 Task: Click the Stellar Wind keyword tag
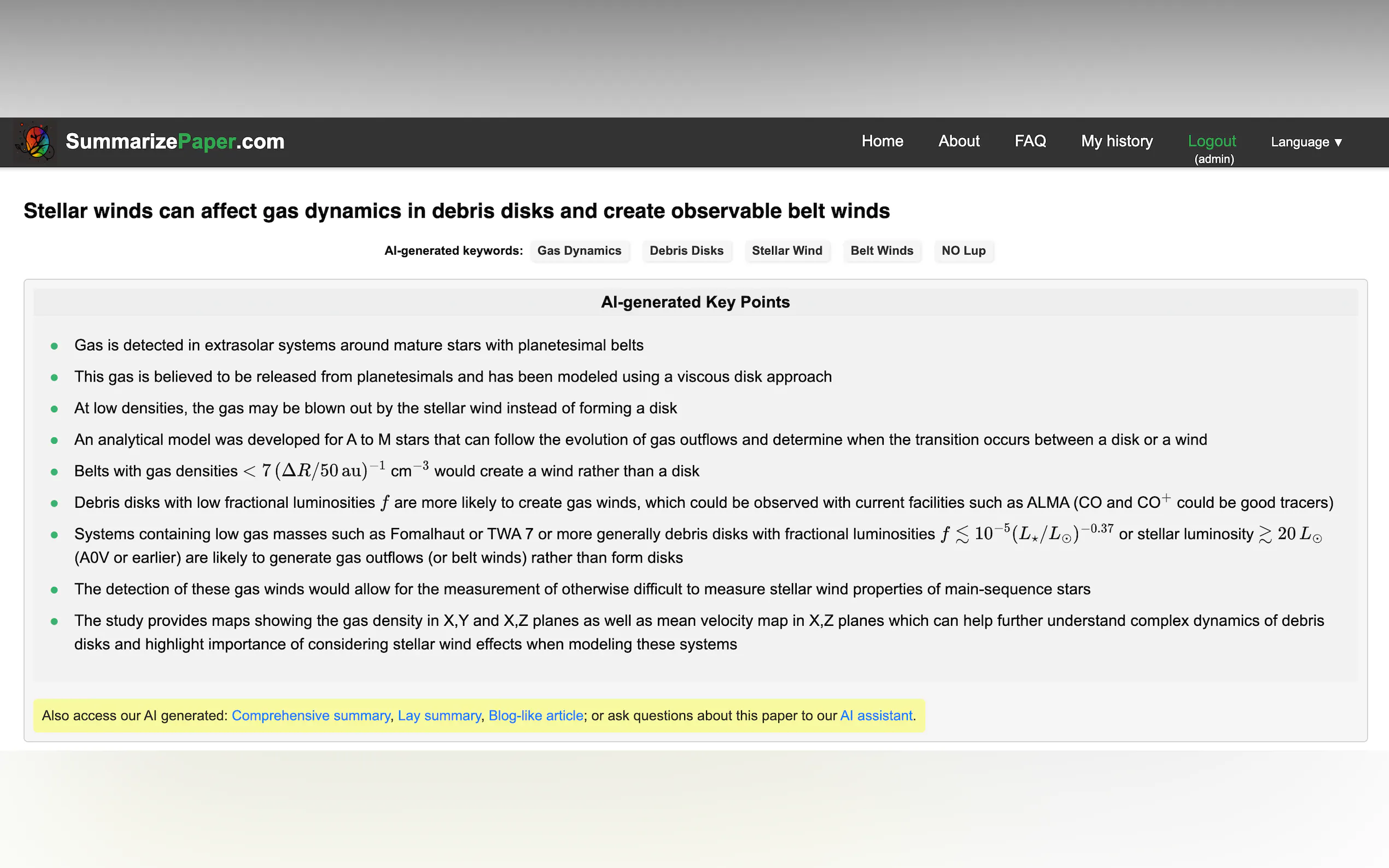(x=787, y=251)
